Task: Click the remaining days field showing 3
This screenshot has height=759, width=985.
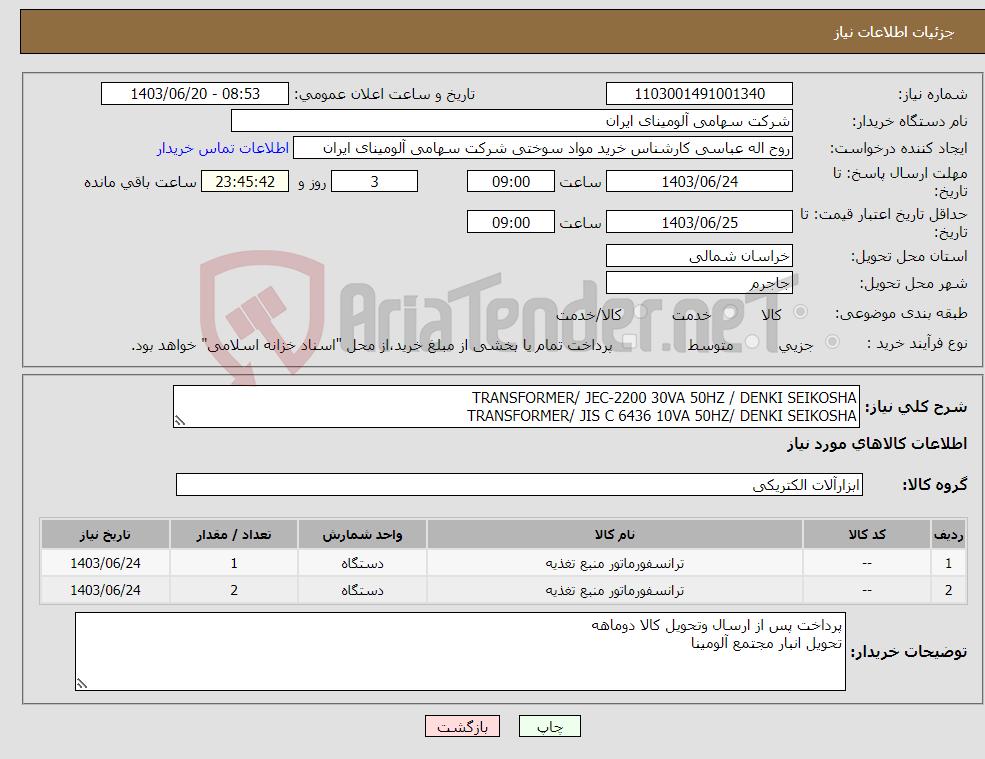Action: point(374,182)
